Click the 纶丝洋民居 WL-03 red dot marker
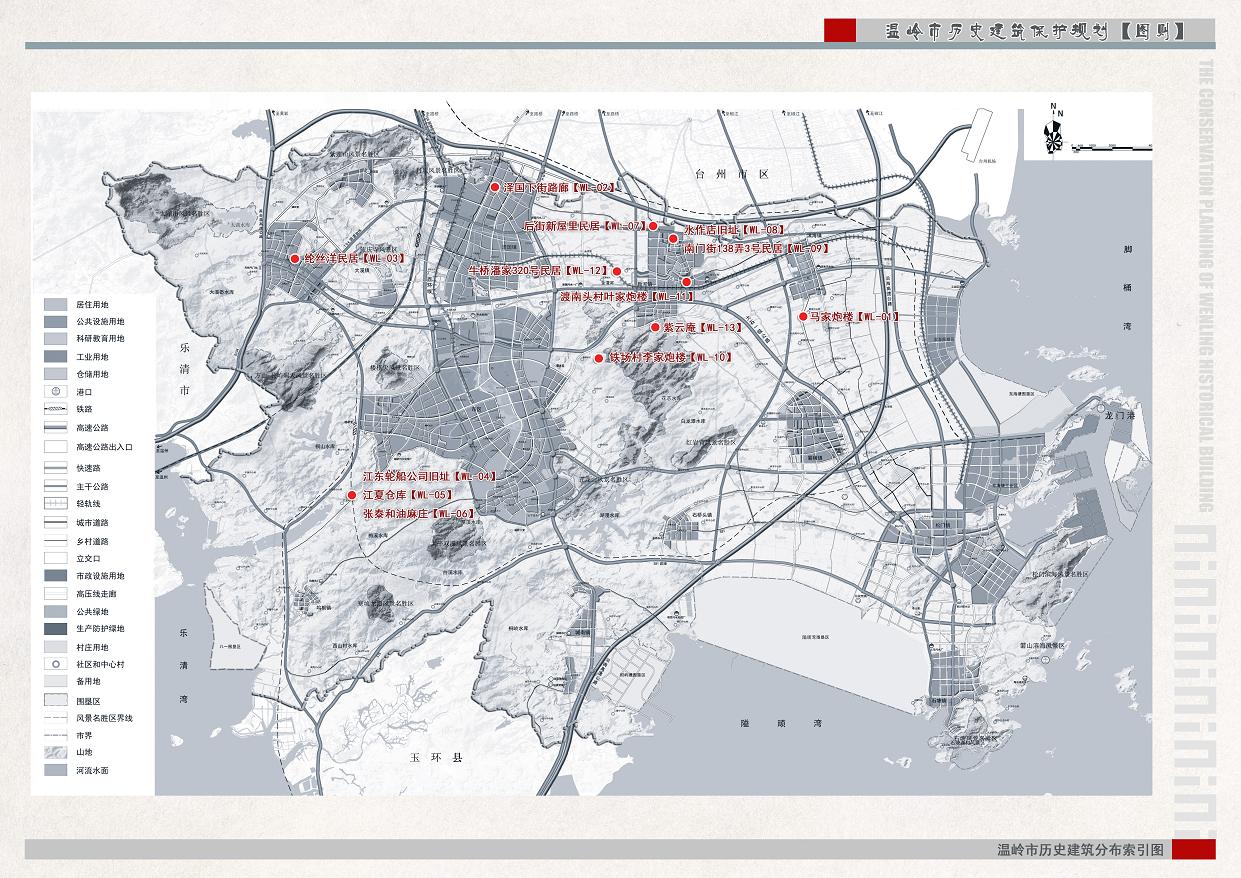1241x878 pixels. (295, 259)
